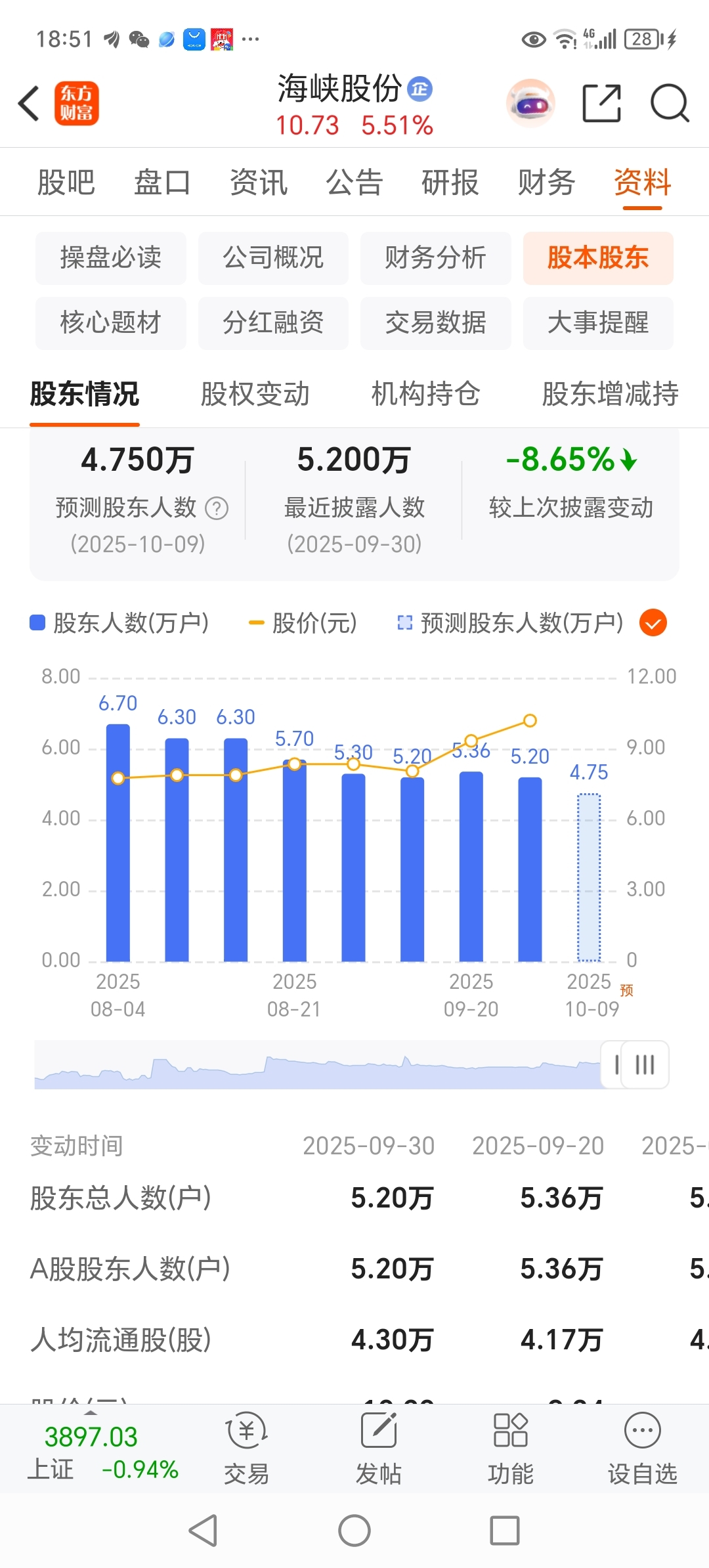Switch to 资讯 tab
This screenshot has width=709, height=1568.
tap(259, 182)
